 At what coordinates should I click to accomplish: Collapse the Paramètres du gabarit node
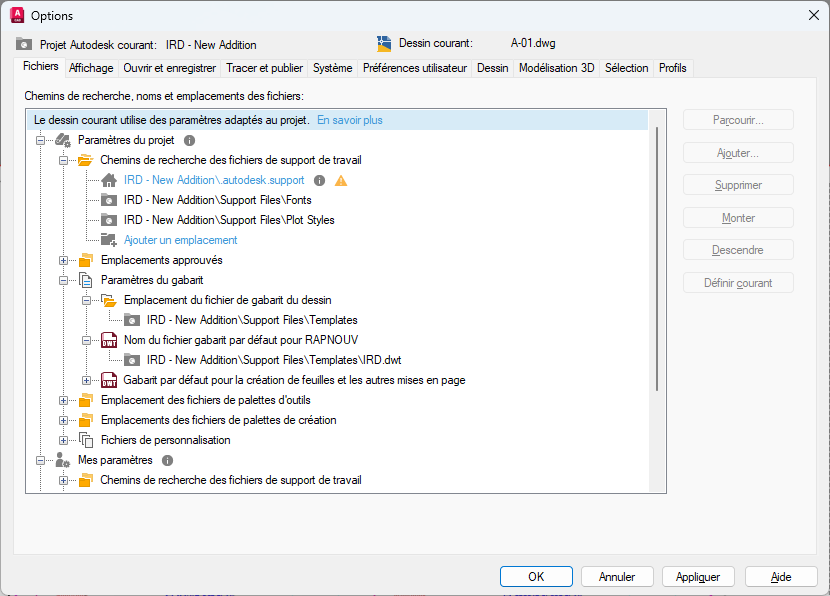click(64, 281)
